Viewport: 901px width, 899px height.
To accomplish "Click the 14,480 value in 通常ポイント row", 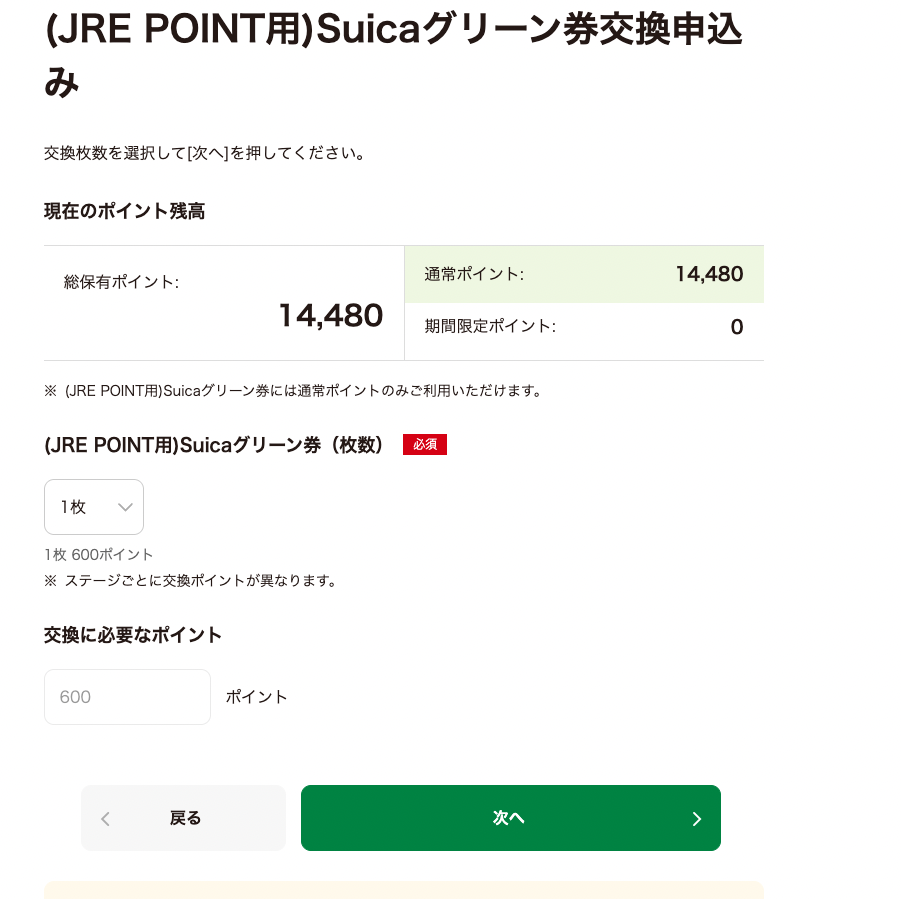I will click(x=709, y=274).
